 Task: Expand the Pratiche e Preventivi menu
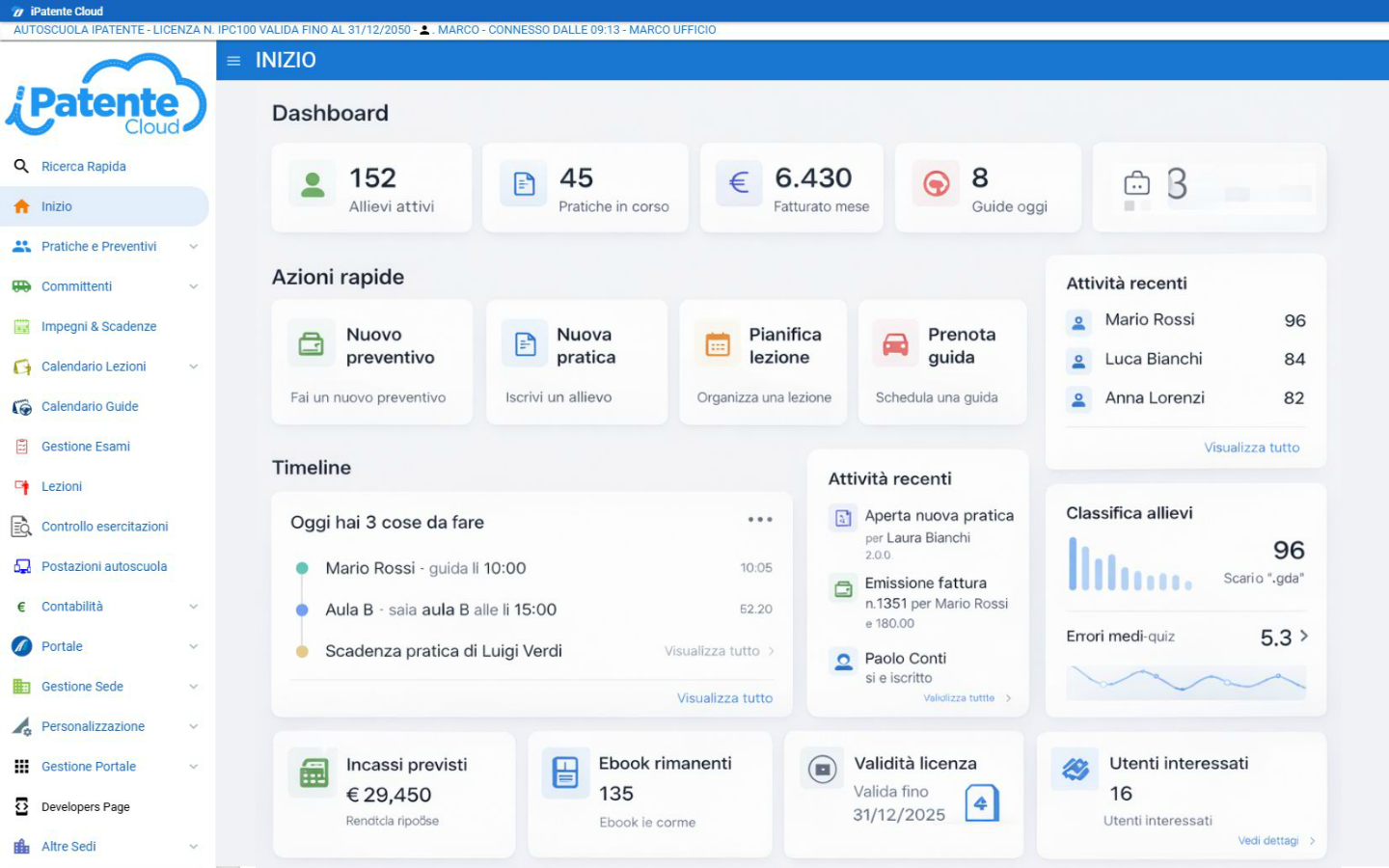click(197, 246)
